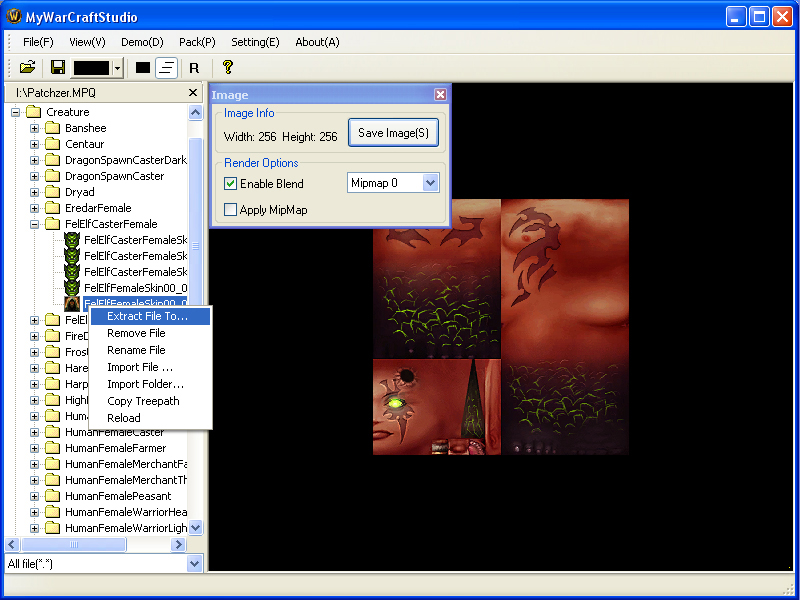Viewport: 800px width, 600px height.
Task: Select the Dryad folder icon
Action: (x=53, y=192)
